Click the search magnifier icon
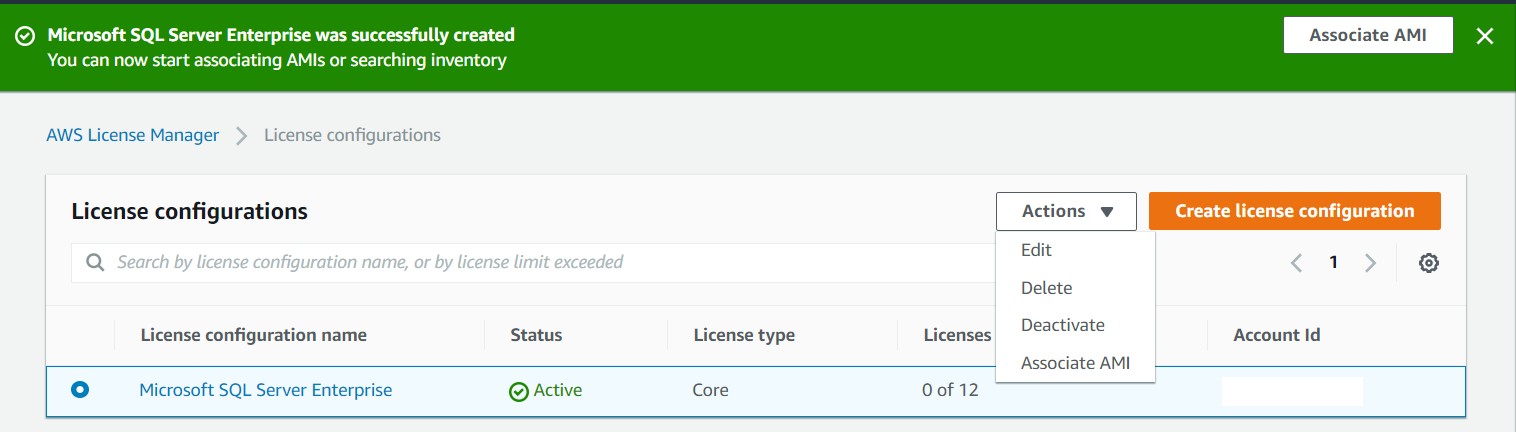The width and height of the screenshot is (1516, 432). (96, 263)
